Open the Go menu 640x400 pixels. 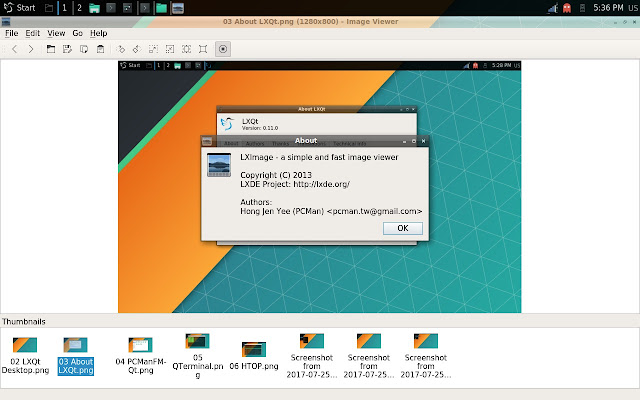pyautogui.click(x=78, y=33)
